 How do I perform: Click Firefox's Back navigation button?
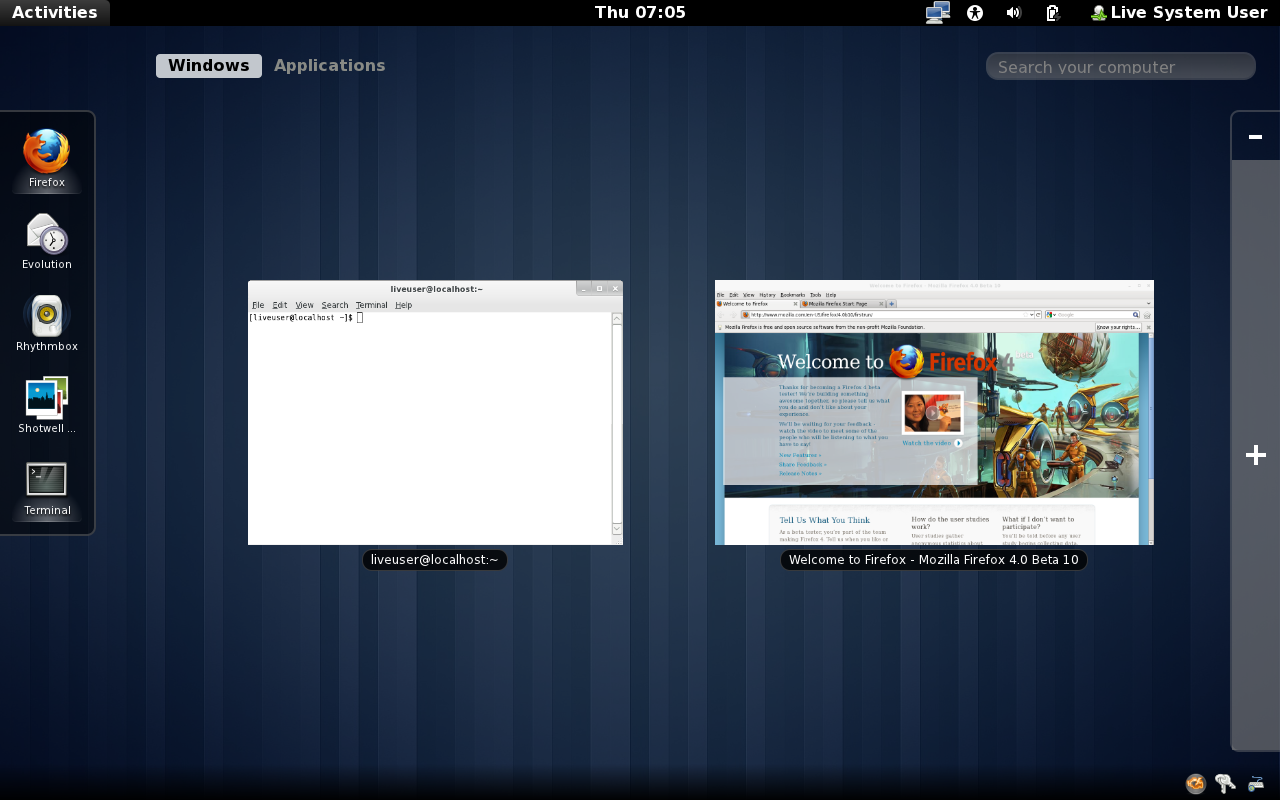pos(722,314)
